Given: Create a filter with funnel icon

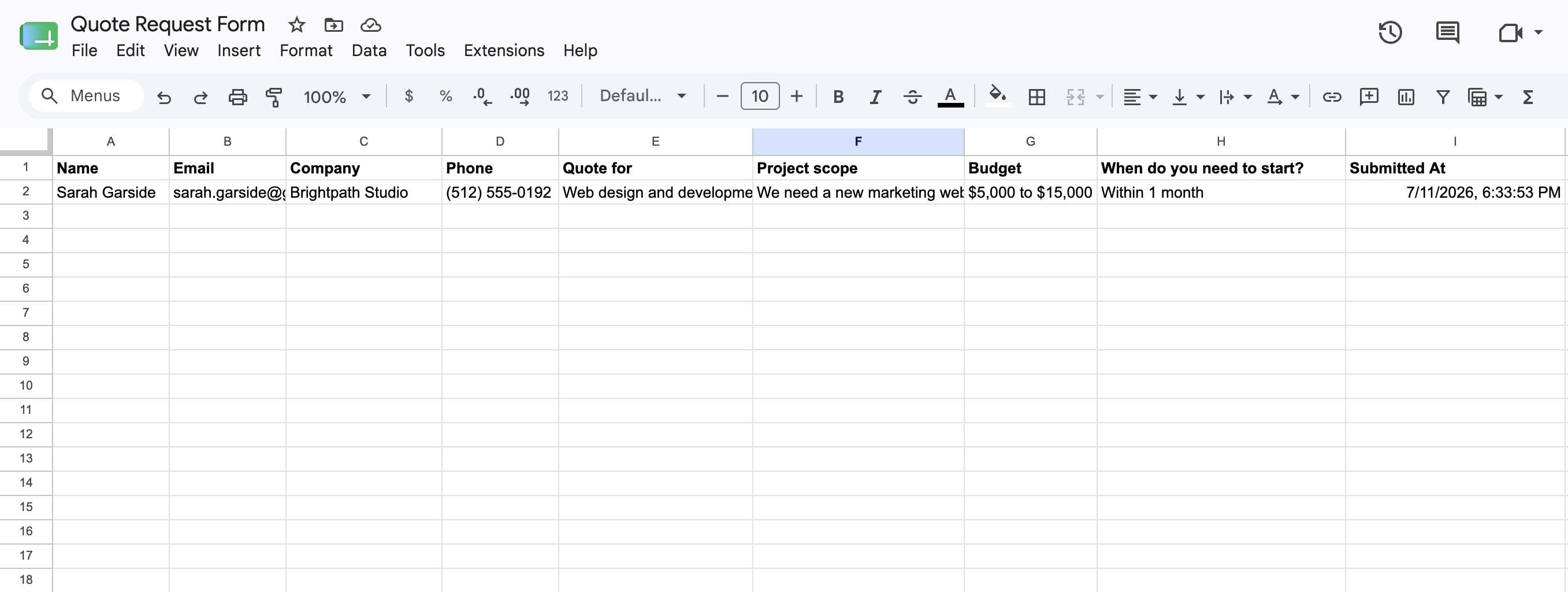Looking at the screenshot, I should click(x=1442, y=97).
